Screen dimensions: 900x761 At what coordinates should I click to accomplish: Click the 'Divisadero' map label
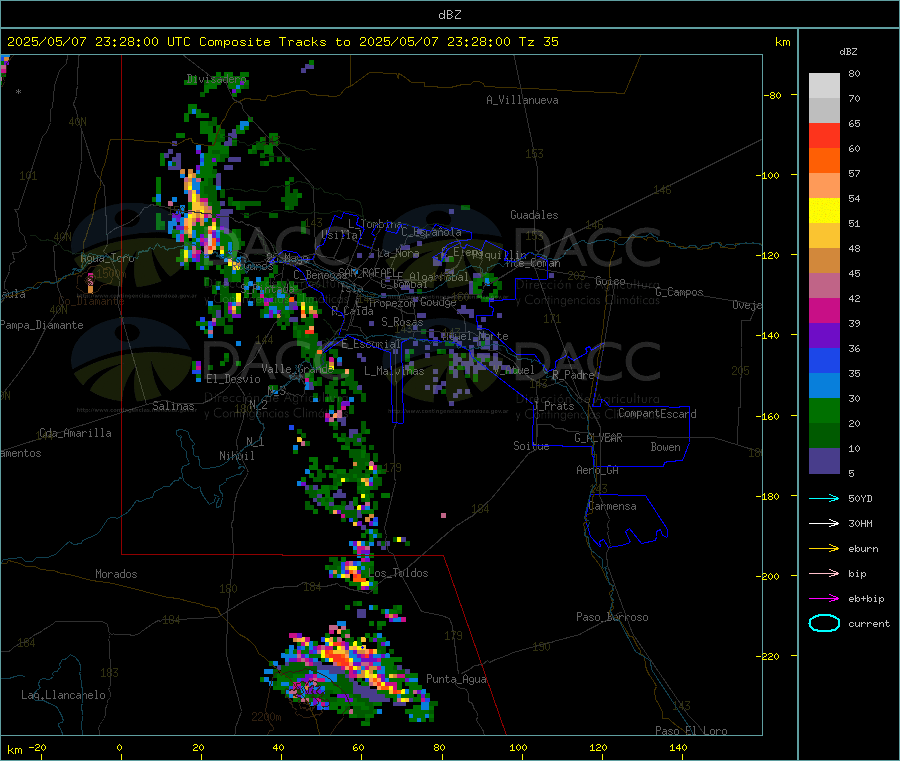click(x=216, y=79)
